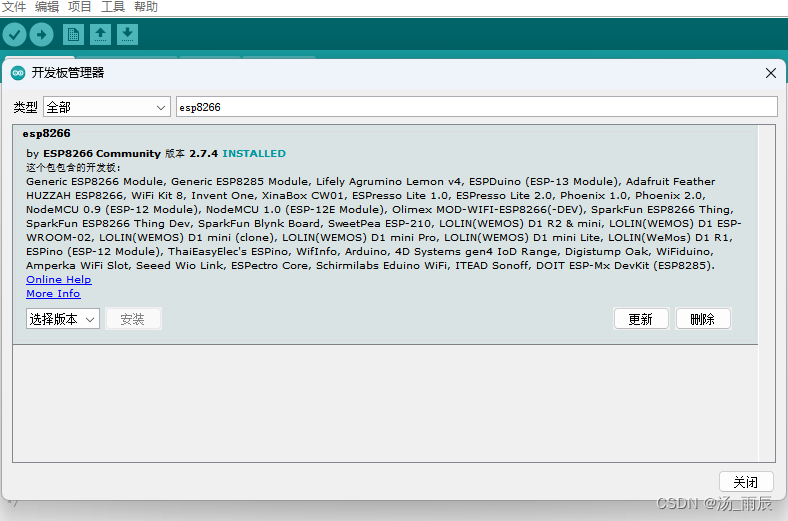Image resolution: width=788 pixels, height=521 pixels.
Task: Open the 项目 menu
Action: point(79,7)
